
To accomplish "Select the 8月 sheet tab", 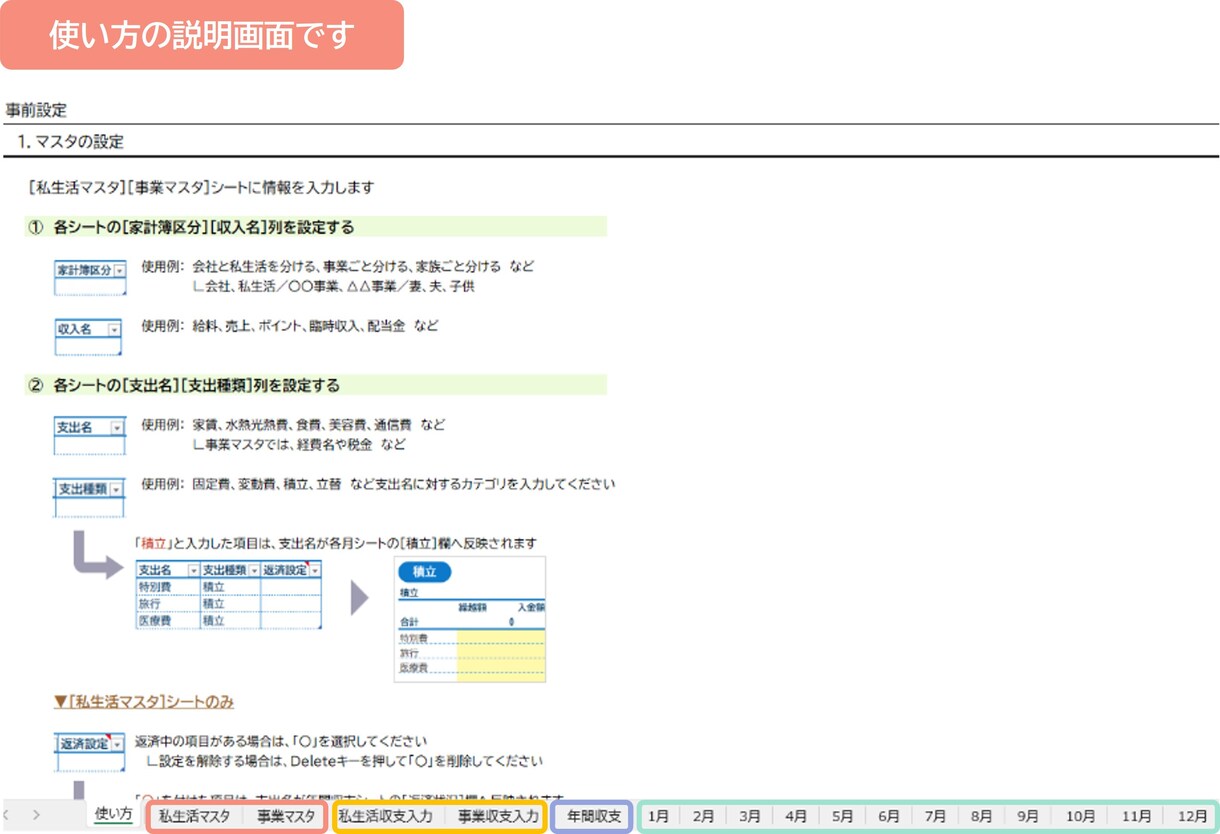I will pos(981,816).
